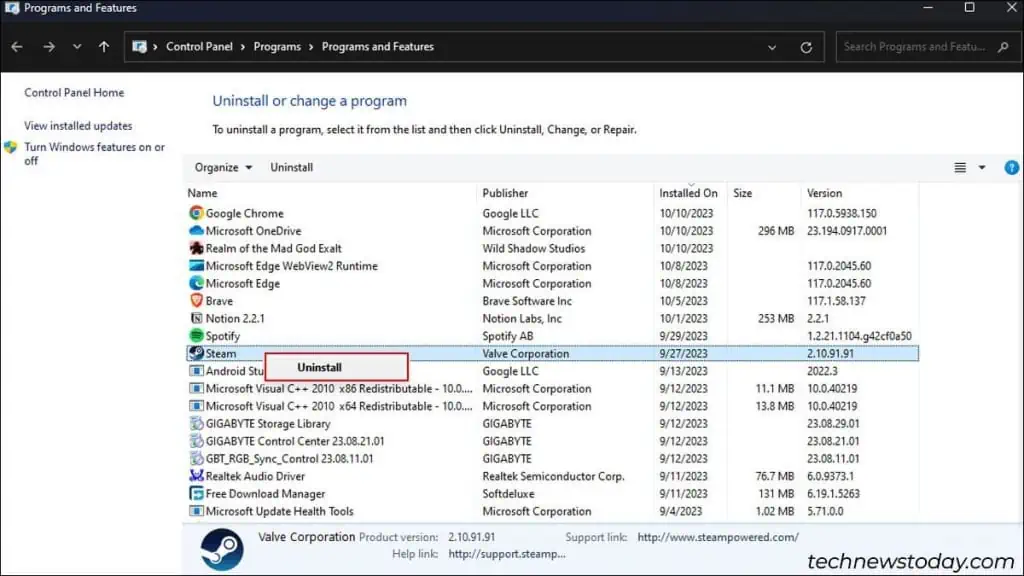The width and height of the screenshot is (1024, 576).
Task: Select the Google Chrome program icon
Action: (x=196, y=213)
